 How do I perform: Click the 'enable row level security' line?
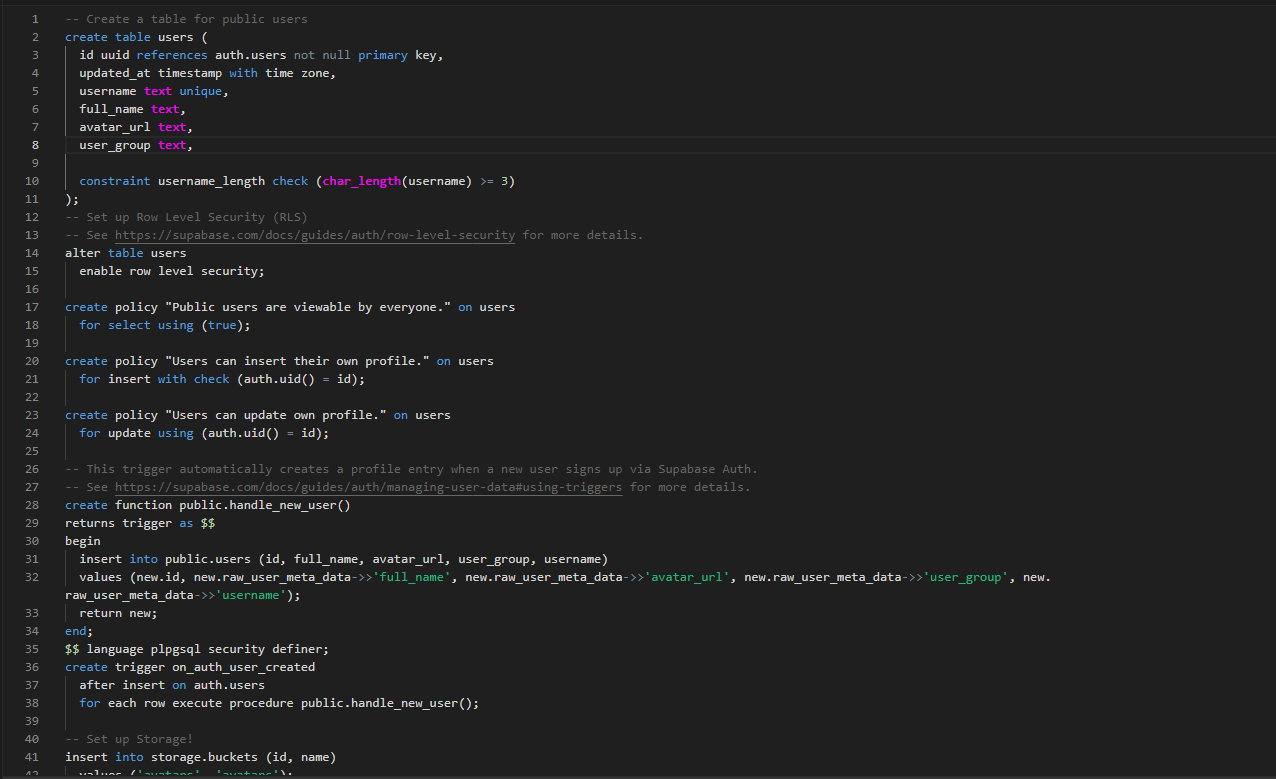[x=172, y=271]
